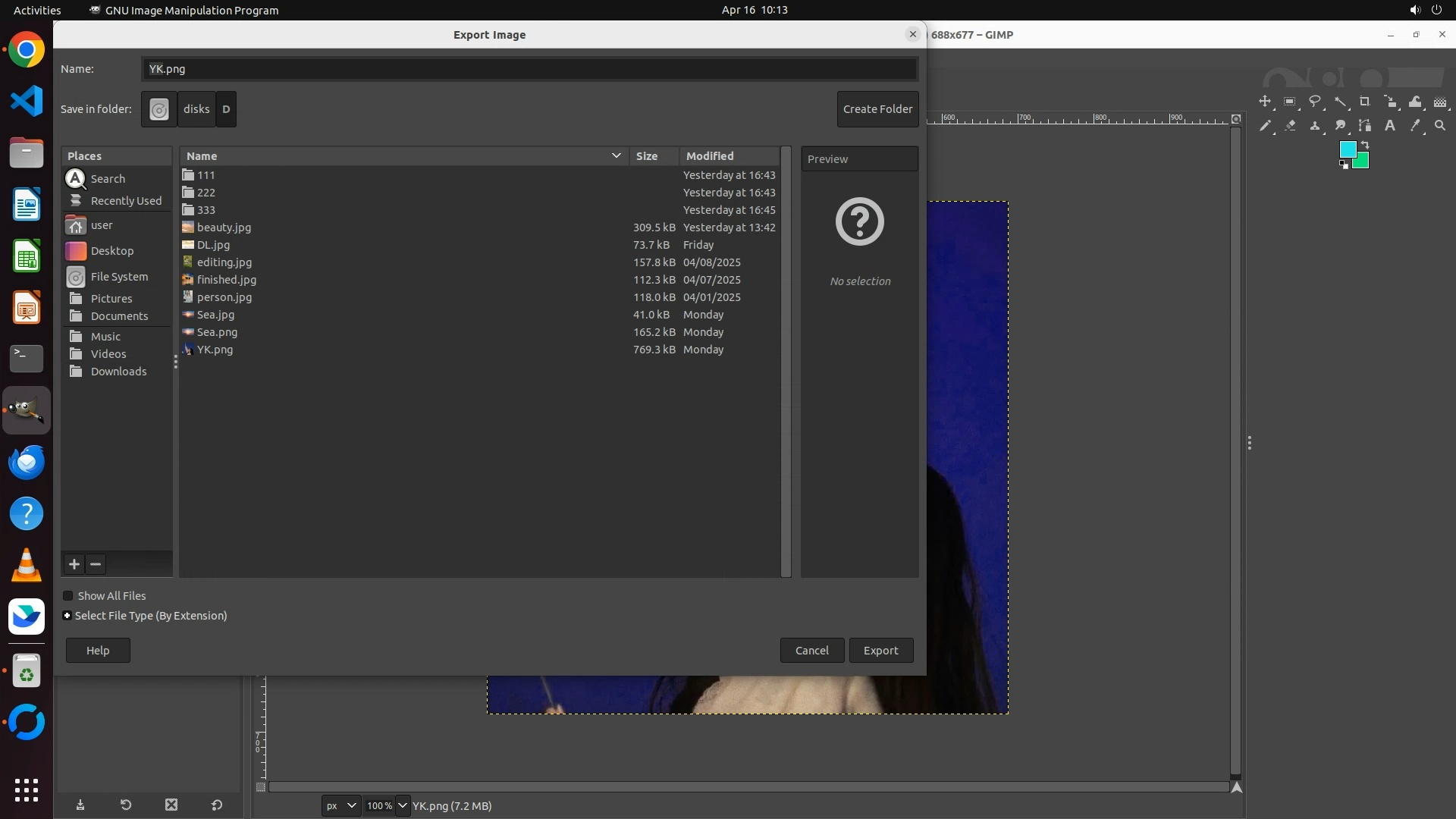Enable the Show All Files checkbox

click(x=68, y=596)
